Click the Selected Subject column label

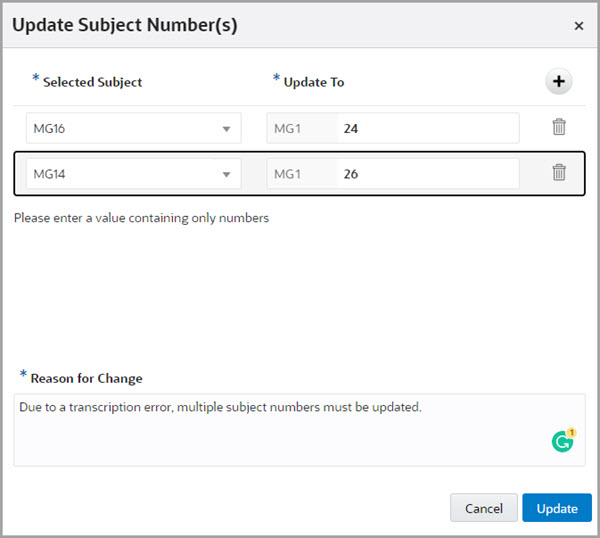(92, 82)
